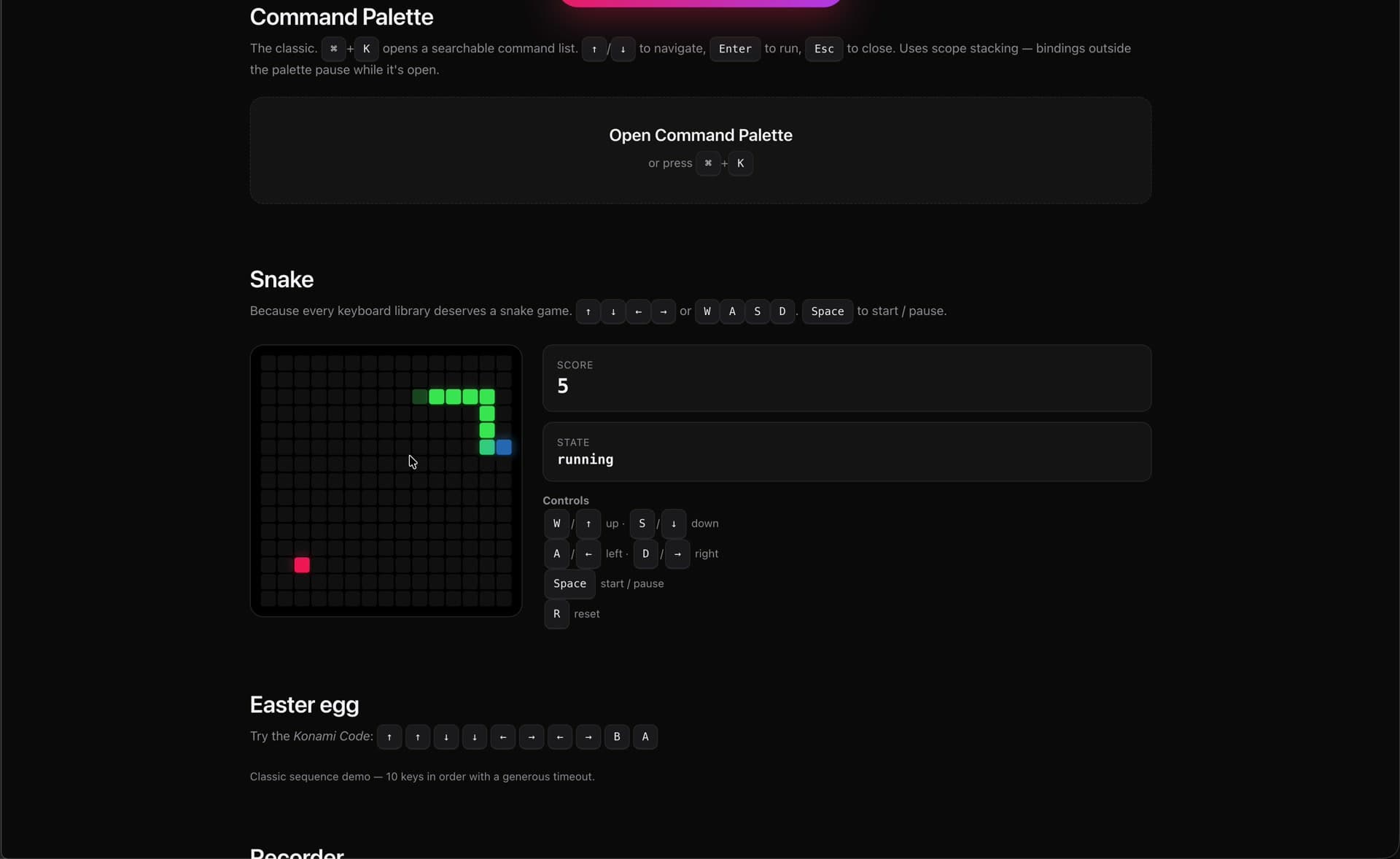Viewport: 1400px width, 859px height.
Task: Select the B key badge in the Konami Code
Action: tap(617, 737)
